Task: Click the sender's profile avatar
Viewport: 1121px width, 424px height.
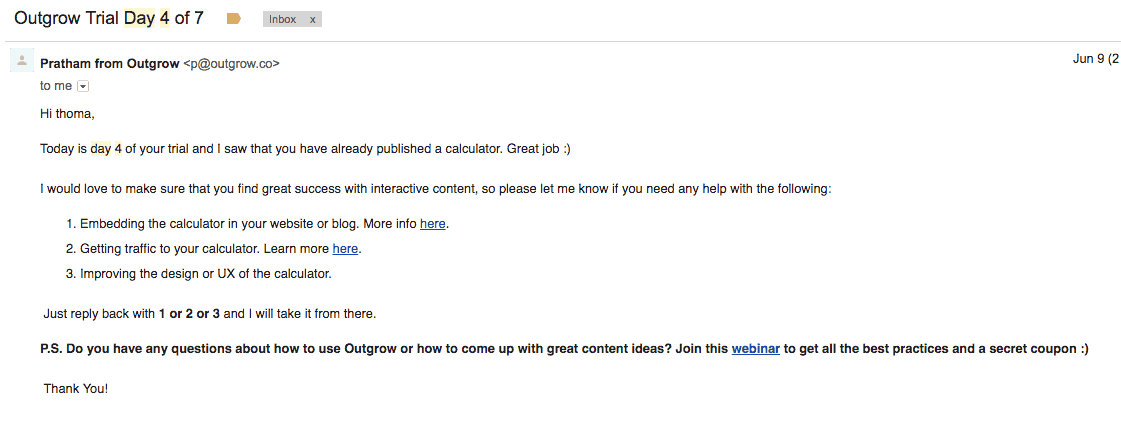Action: pyautogui.click(x=22, y=62)
